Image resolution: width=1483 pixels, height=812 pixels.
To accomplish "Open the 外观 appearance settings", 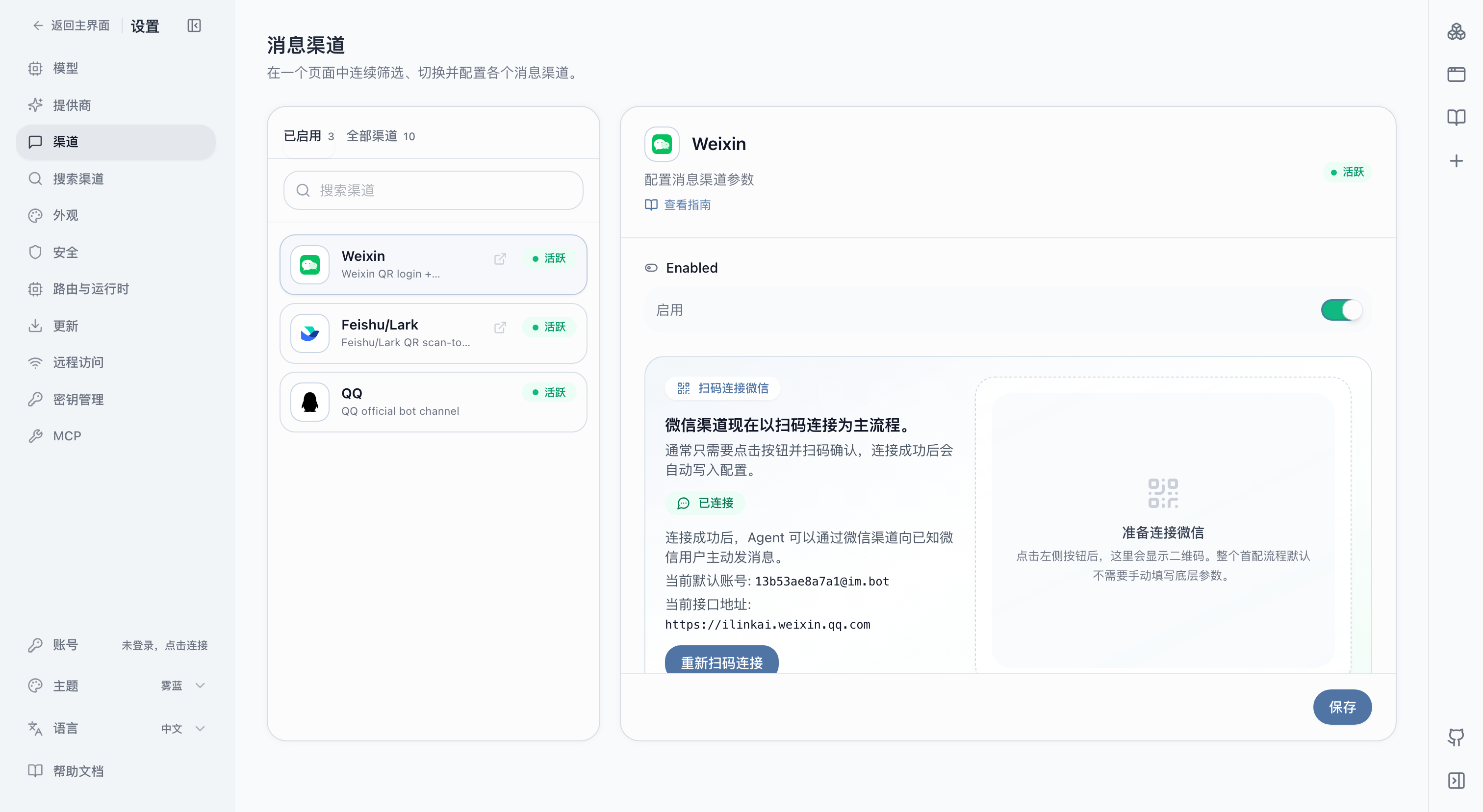I will click(116, 215).
